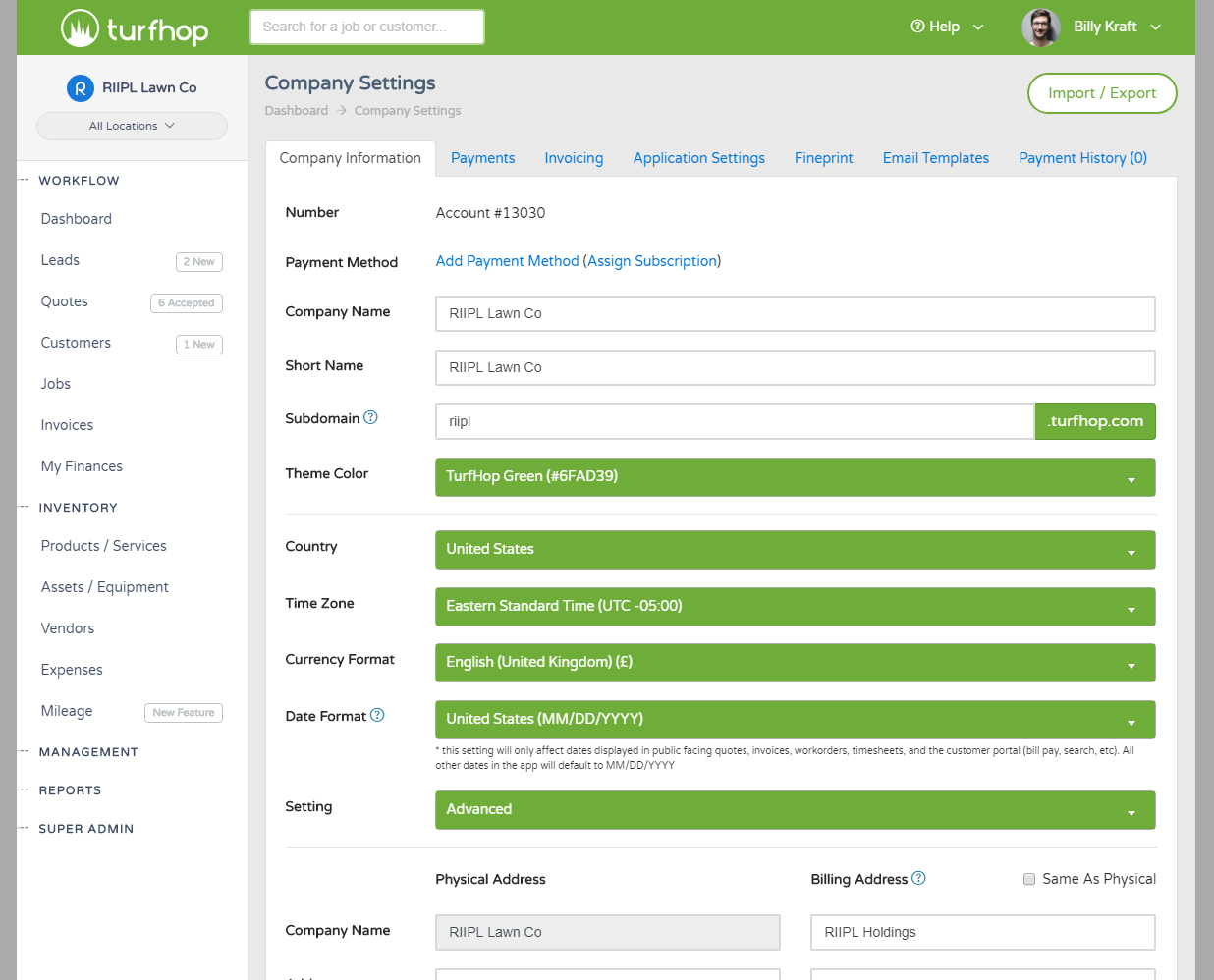Click the Subdomain help question icon
Image resolution: width=1214 pixels, height=980 pixels.
click(370, 417)
